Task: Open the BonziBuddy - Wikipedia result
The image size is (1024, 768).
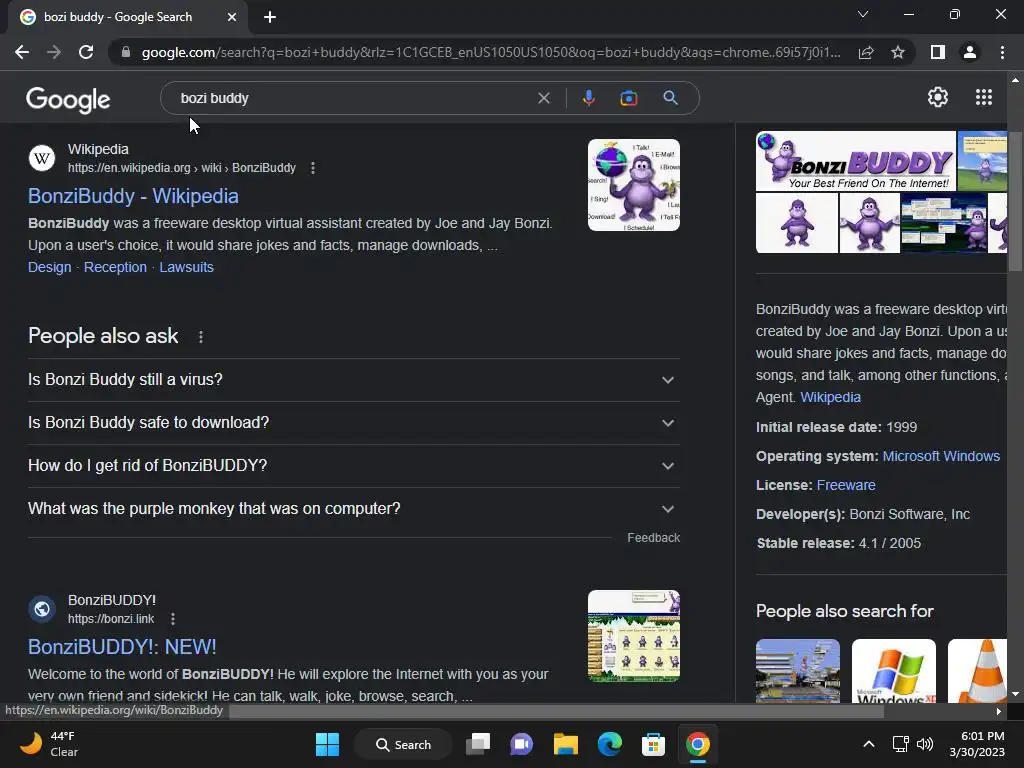Action: 133,196
